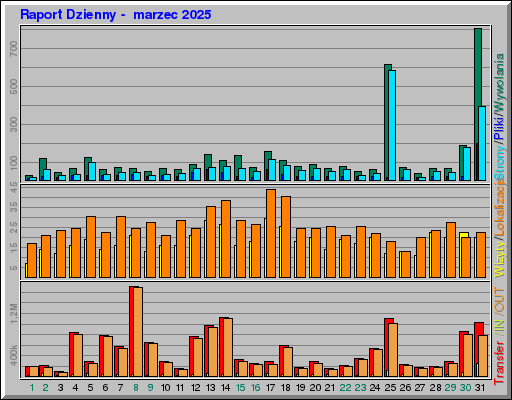Screen dimensions: 512x400
Task: Select day label 10 on the x-axis
Action: [x=166, y=388]
